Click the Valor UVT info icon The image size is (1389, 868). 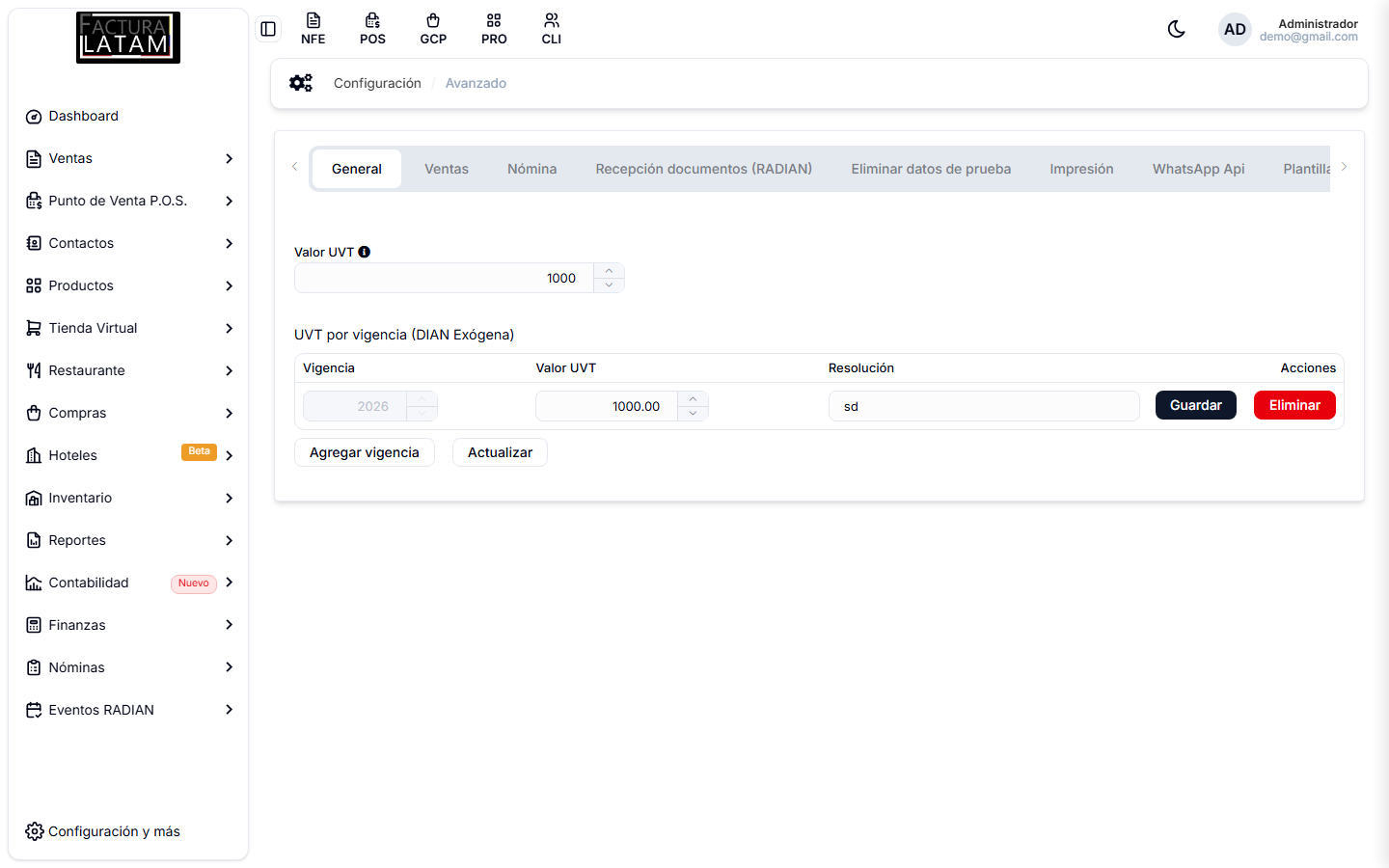(364, 252)
